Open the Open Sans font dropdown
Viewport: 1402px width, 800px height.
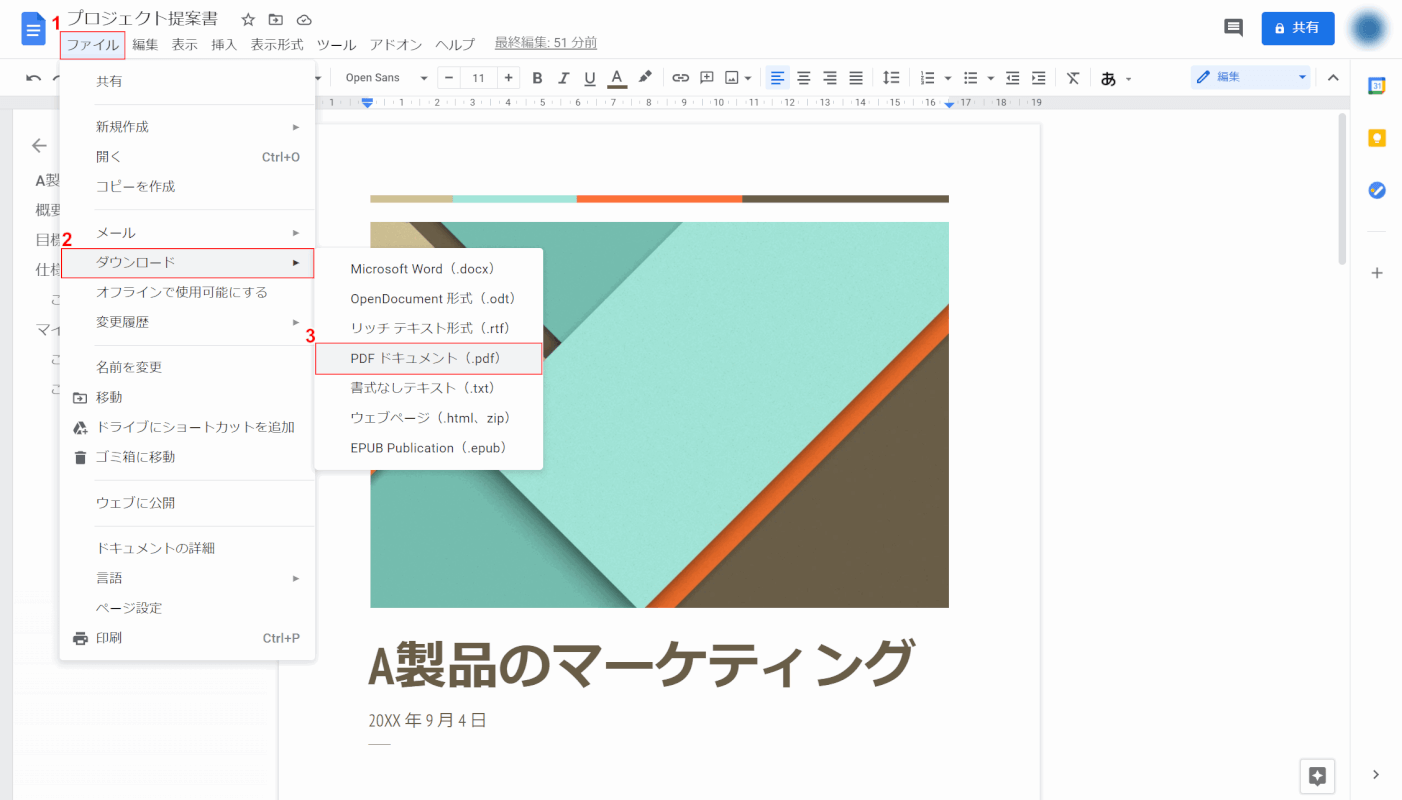coord(386,78)
